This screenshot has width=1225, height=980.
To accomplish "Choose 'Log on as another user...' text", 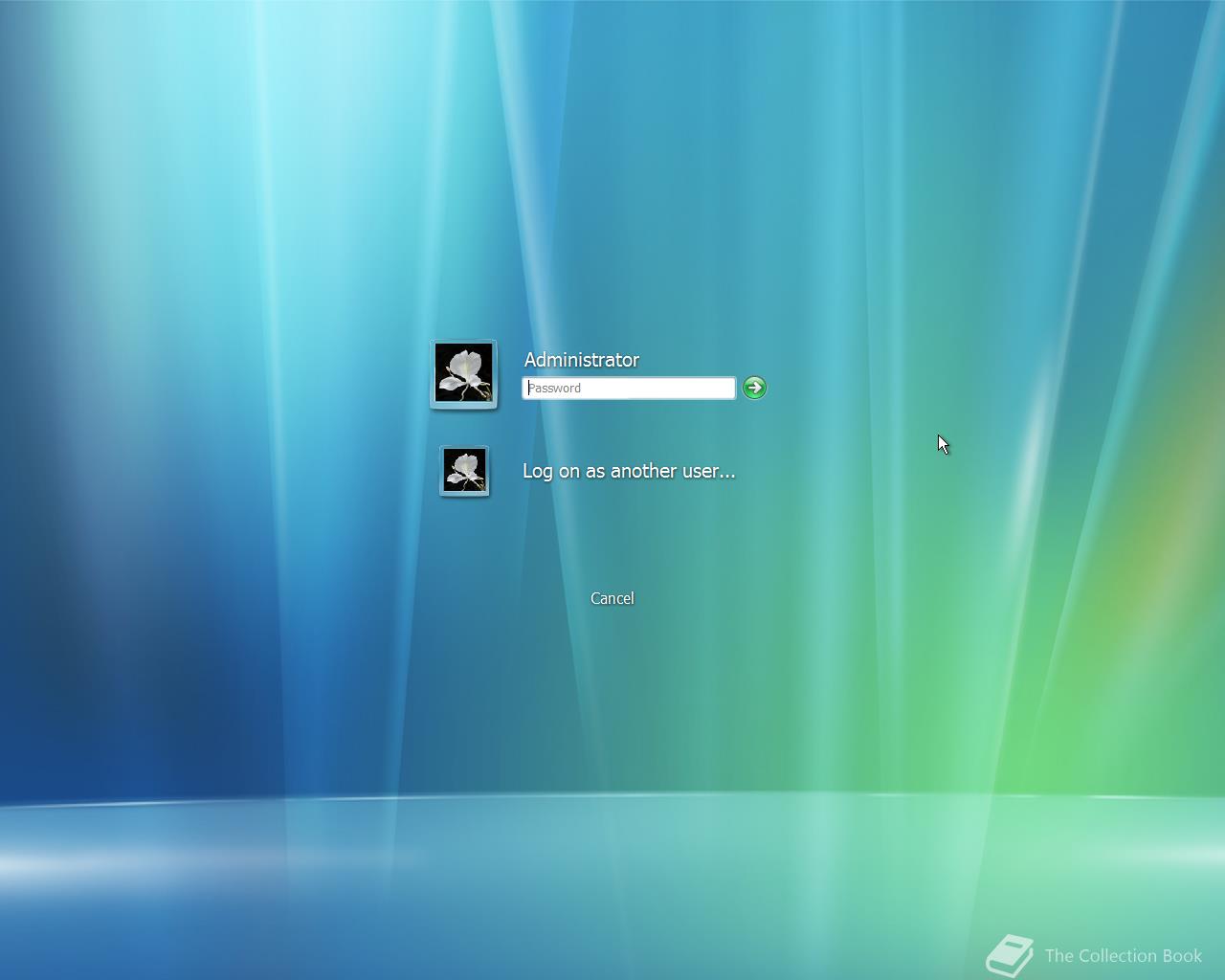I will [x=629, y=471].
